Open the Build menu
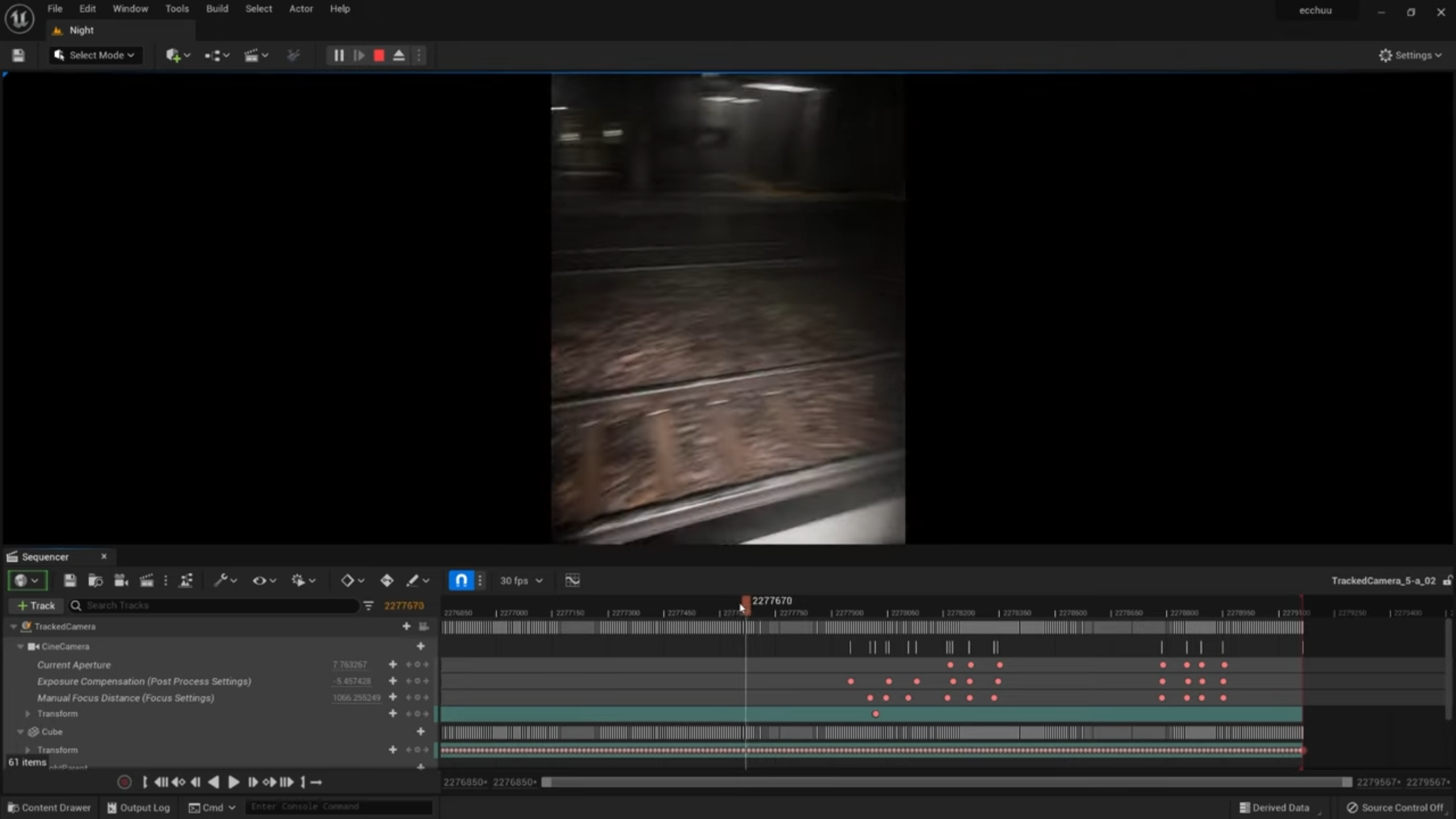Image resolution: width=1456 pixels, height=819 pixels. click(217, 9)
